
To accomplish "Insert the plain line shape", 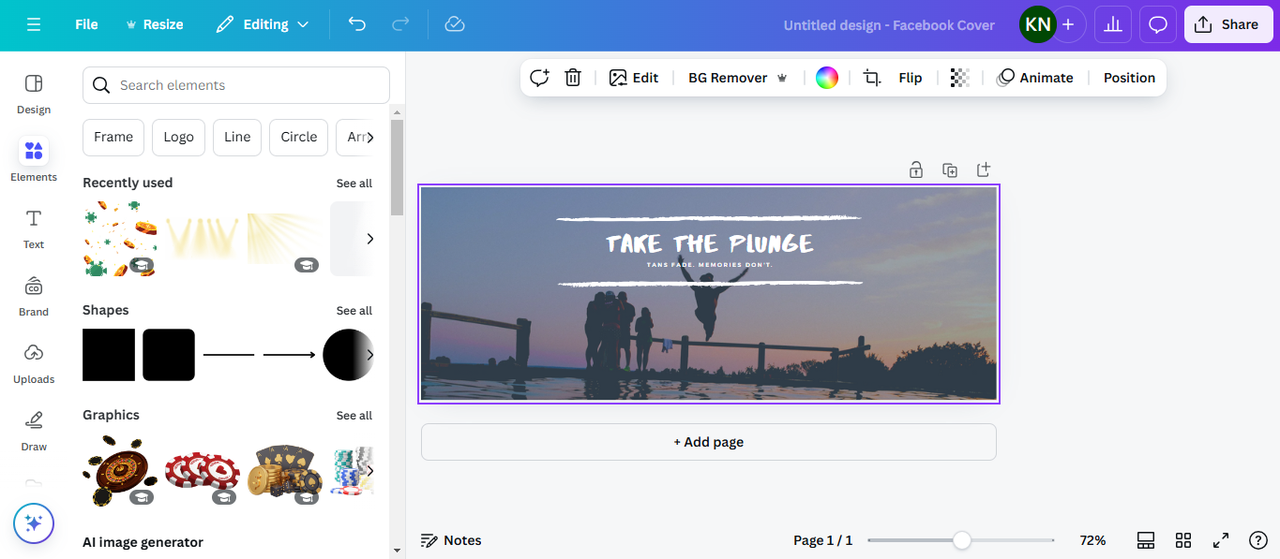I will [229, 355].
